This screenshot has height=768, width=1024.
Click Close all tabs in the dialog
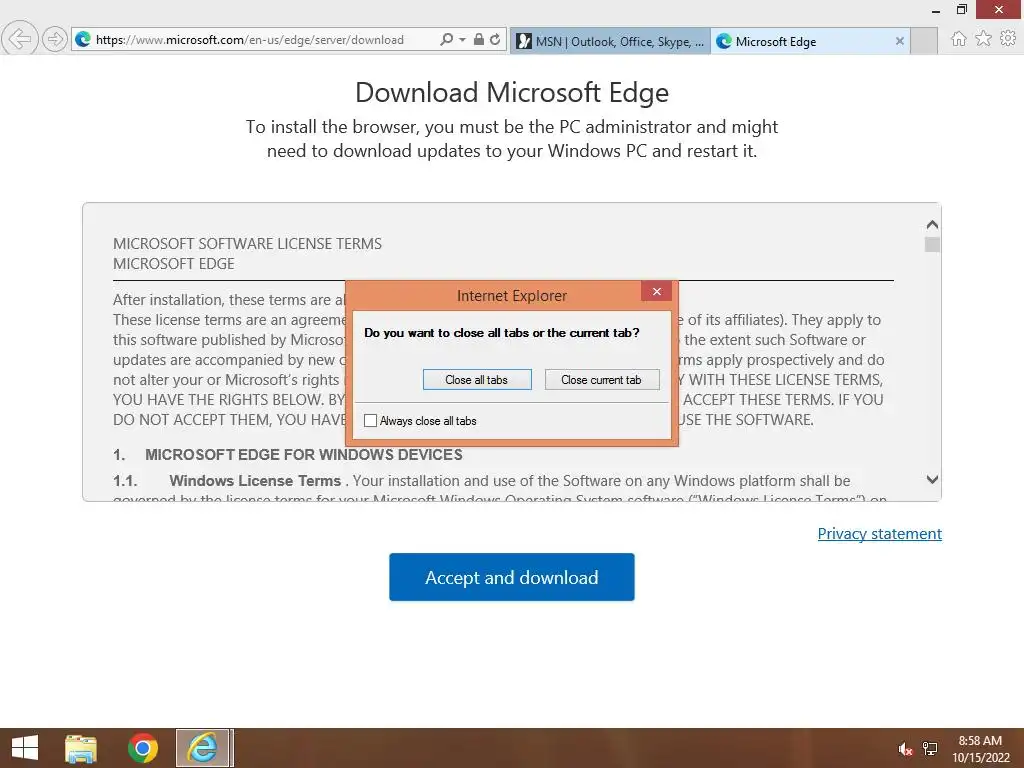[477, 379]
